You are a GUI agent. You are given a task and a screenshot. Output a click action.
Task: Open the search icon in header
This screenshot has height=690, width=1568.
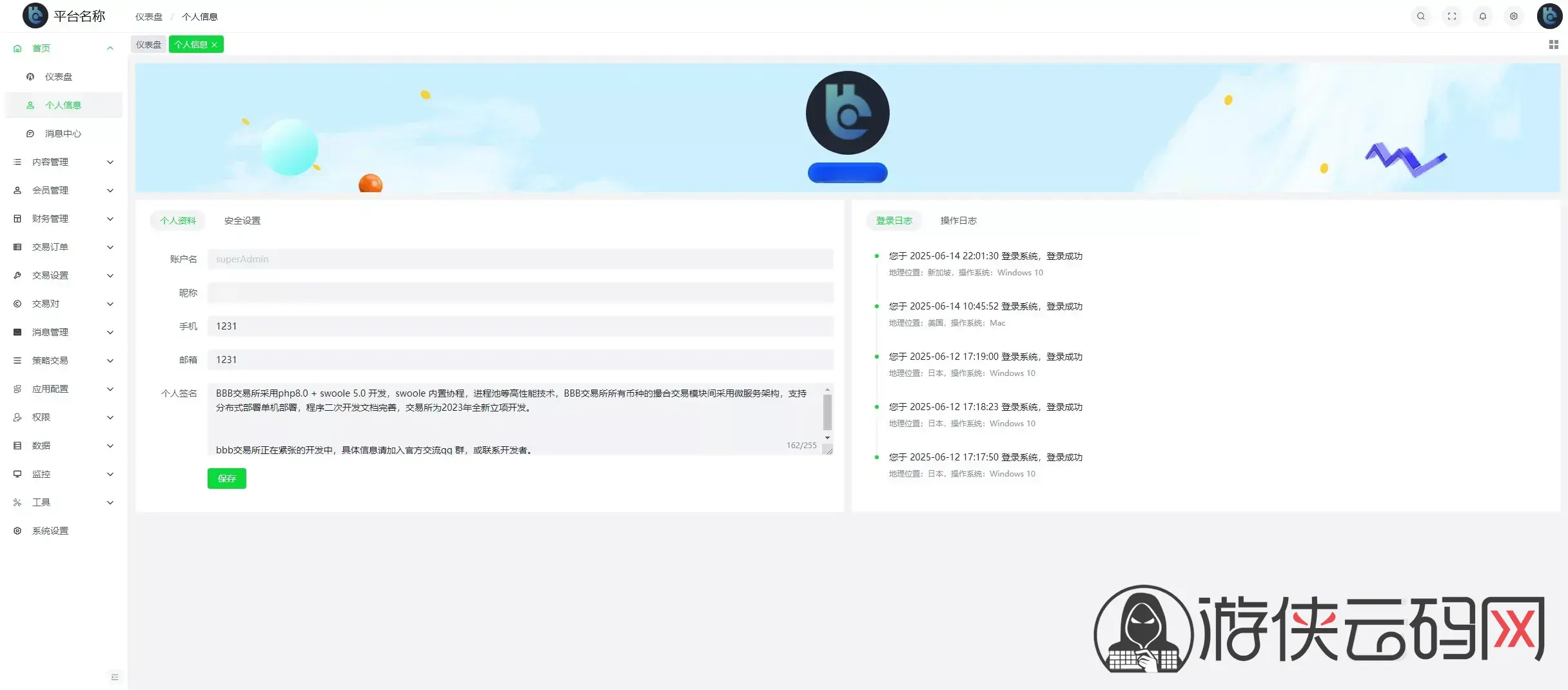[1420, 16]
